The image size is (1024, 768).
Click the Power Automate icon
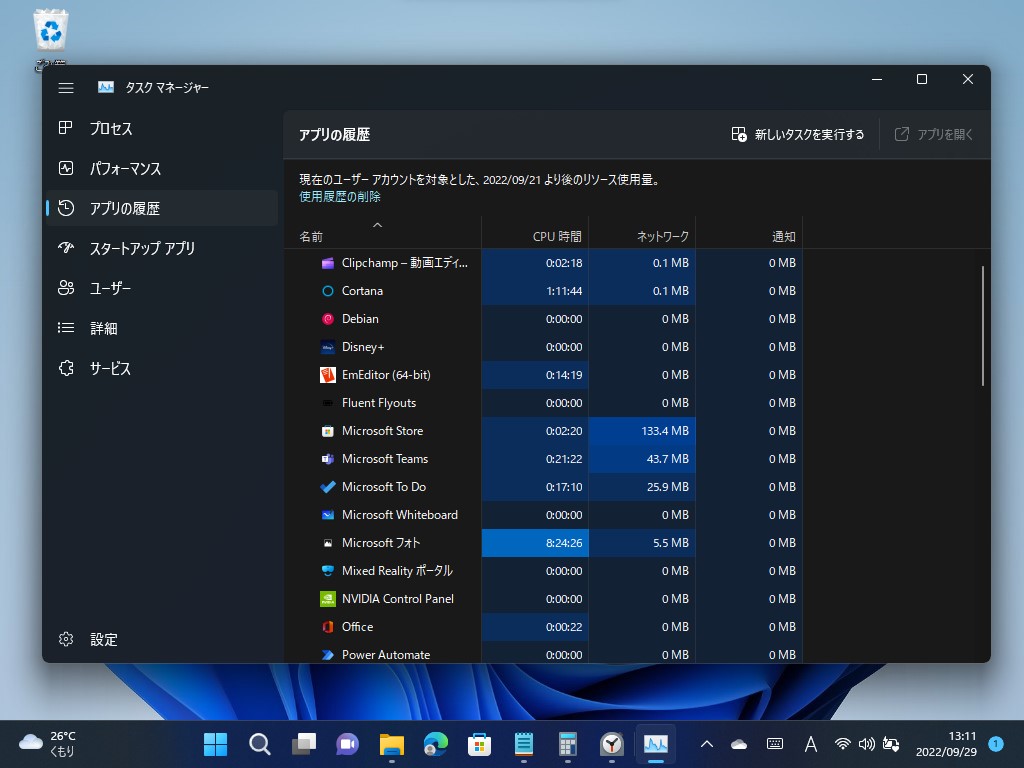tap(328, 655)
